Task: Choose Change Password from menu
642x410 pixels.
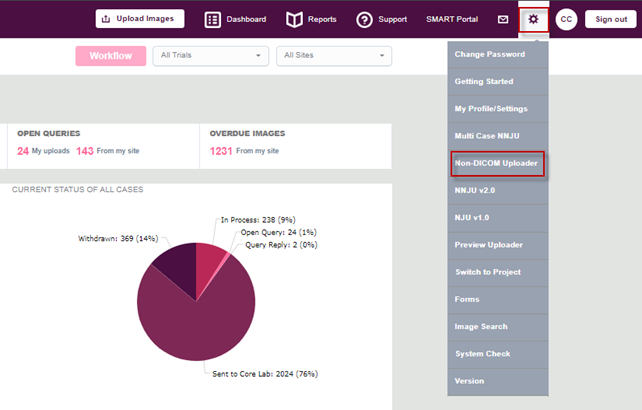Action: (x=491, y=54)
